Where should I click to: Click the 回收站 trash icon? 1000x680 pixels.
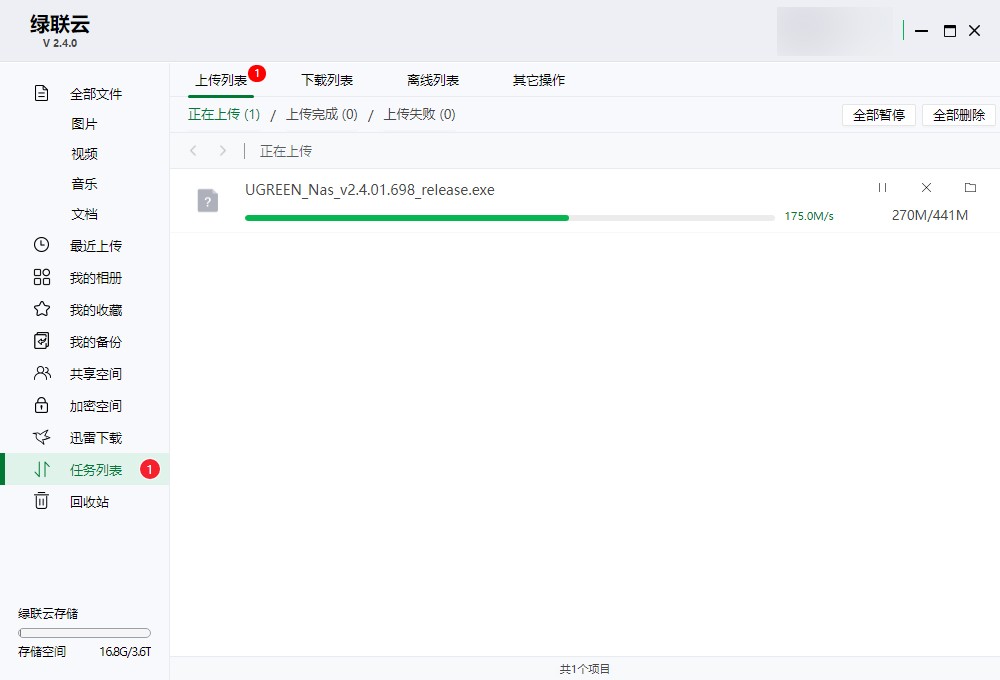pyautogui.click(x=41, y=501)
